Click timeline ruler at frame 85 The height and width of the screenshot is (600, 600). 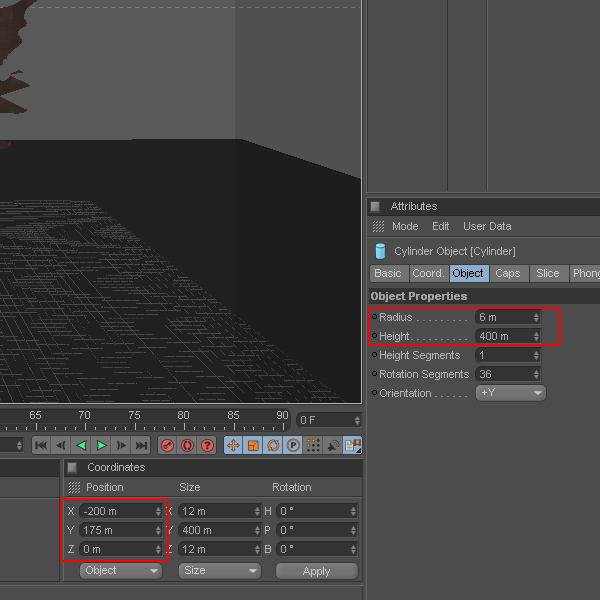234,421
